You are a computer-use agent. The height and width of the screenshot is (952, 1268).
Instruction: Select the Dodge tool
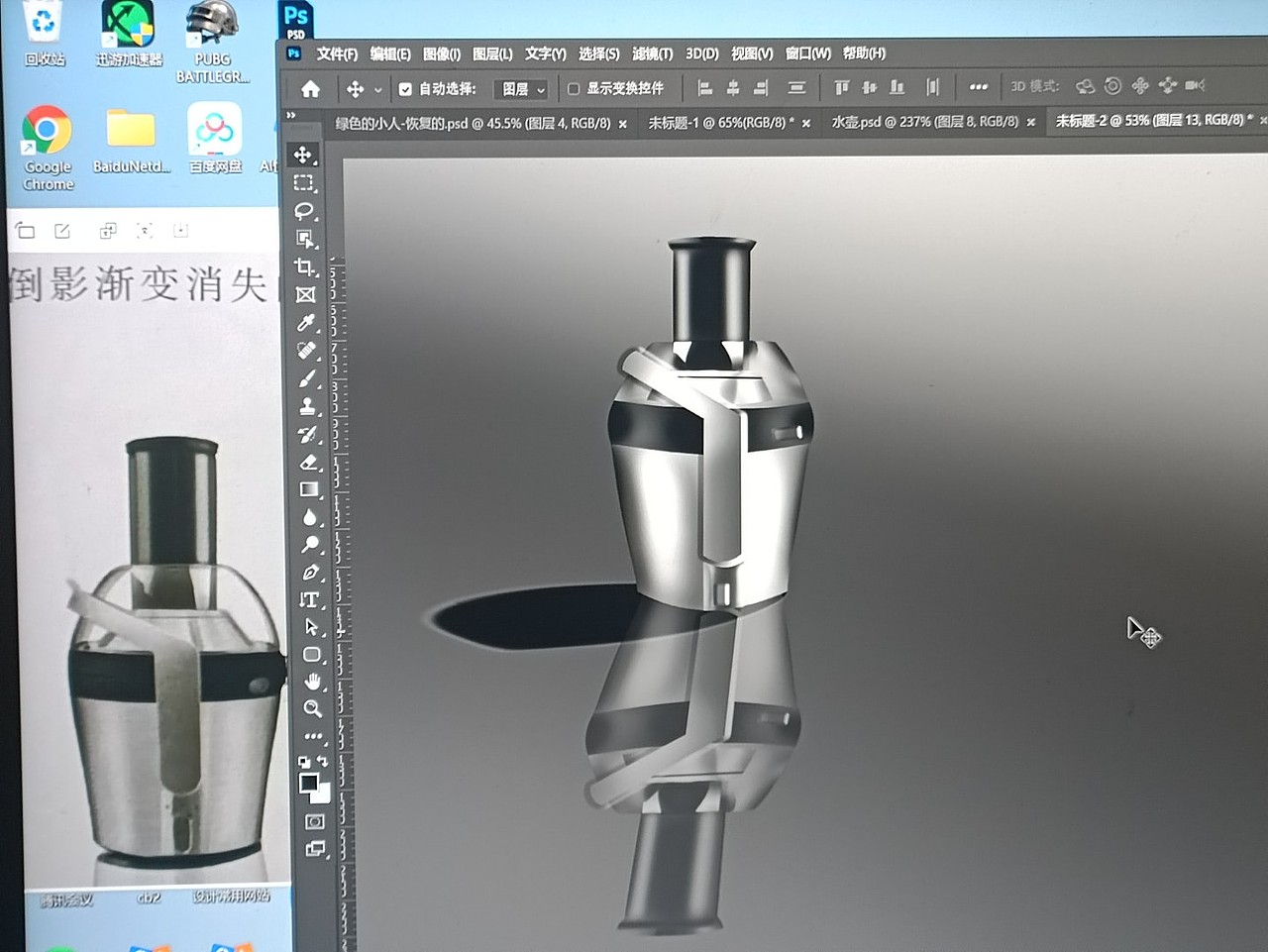(311, 544)
